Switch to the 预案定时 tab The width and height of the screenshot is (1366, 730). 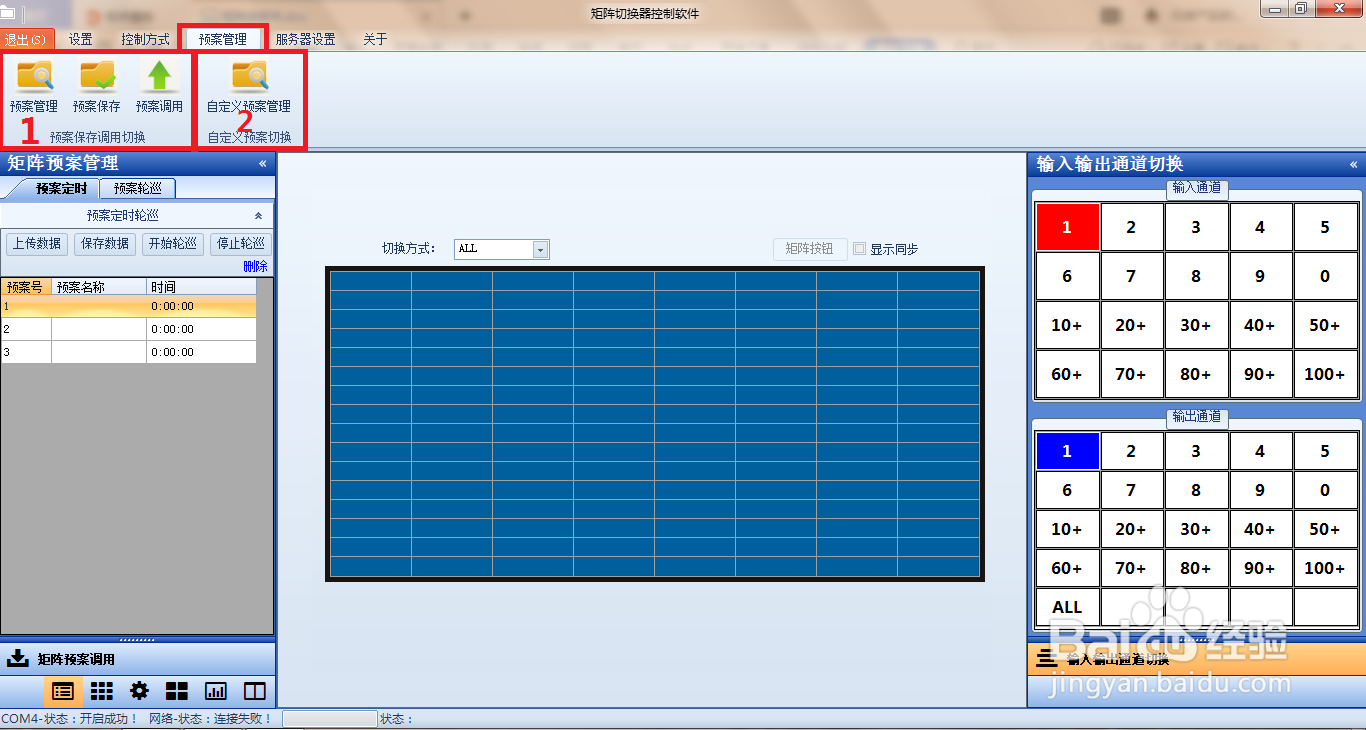(61, 188)
